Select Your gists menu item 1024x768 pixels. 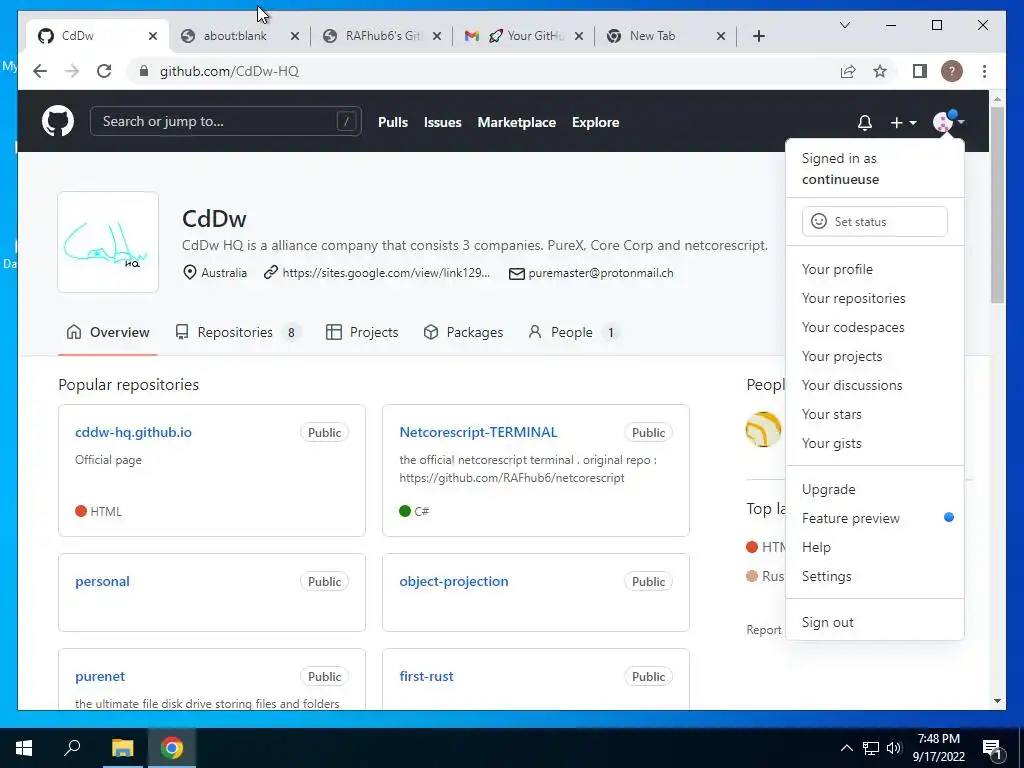pos(874,443)
